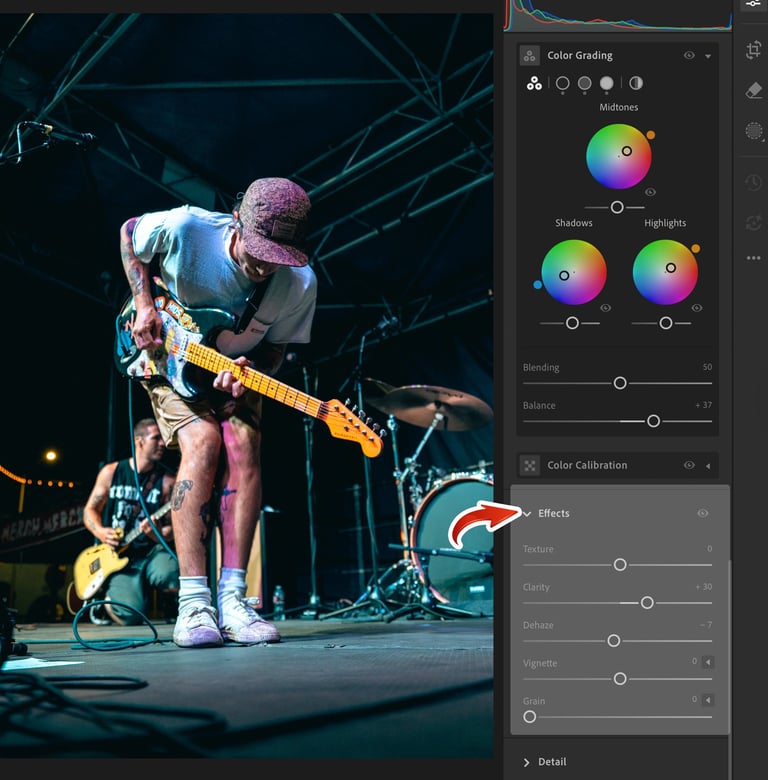768x780 pixels.
Task: Click the Texture slider handle
Action: [620, 564]
